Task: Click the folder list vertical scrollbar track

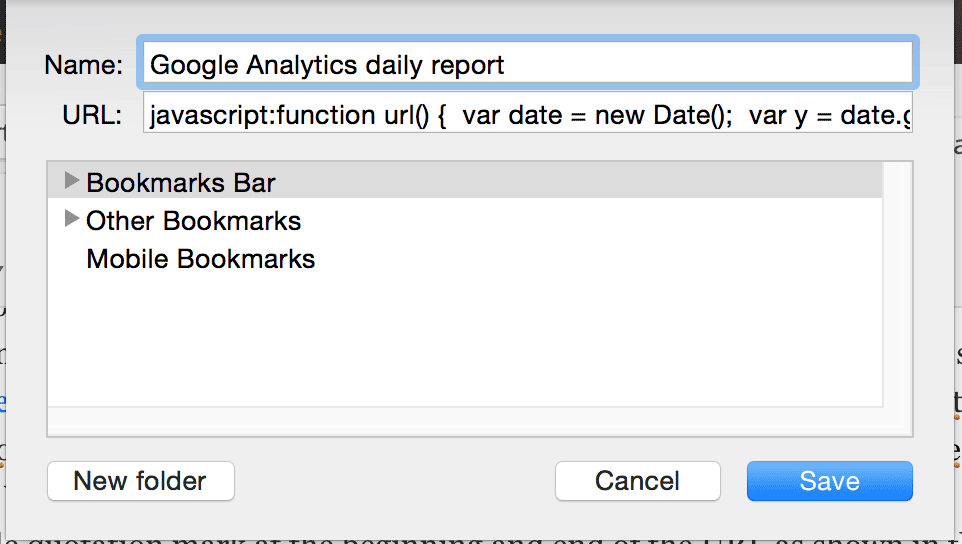Action: [897, 284]
